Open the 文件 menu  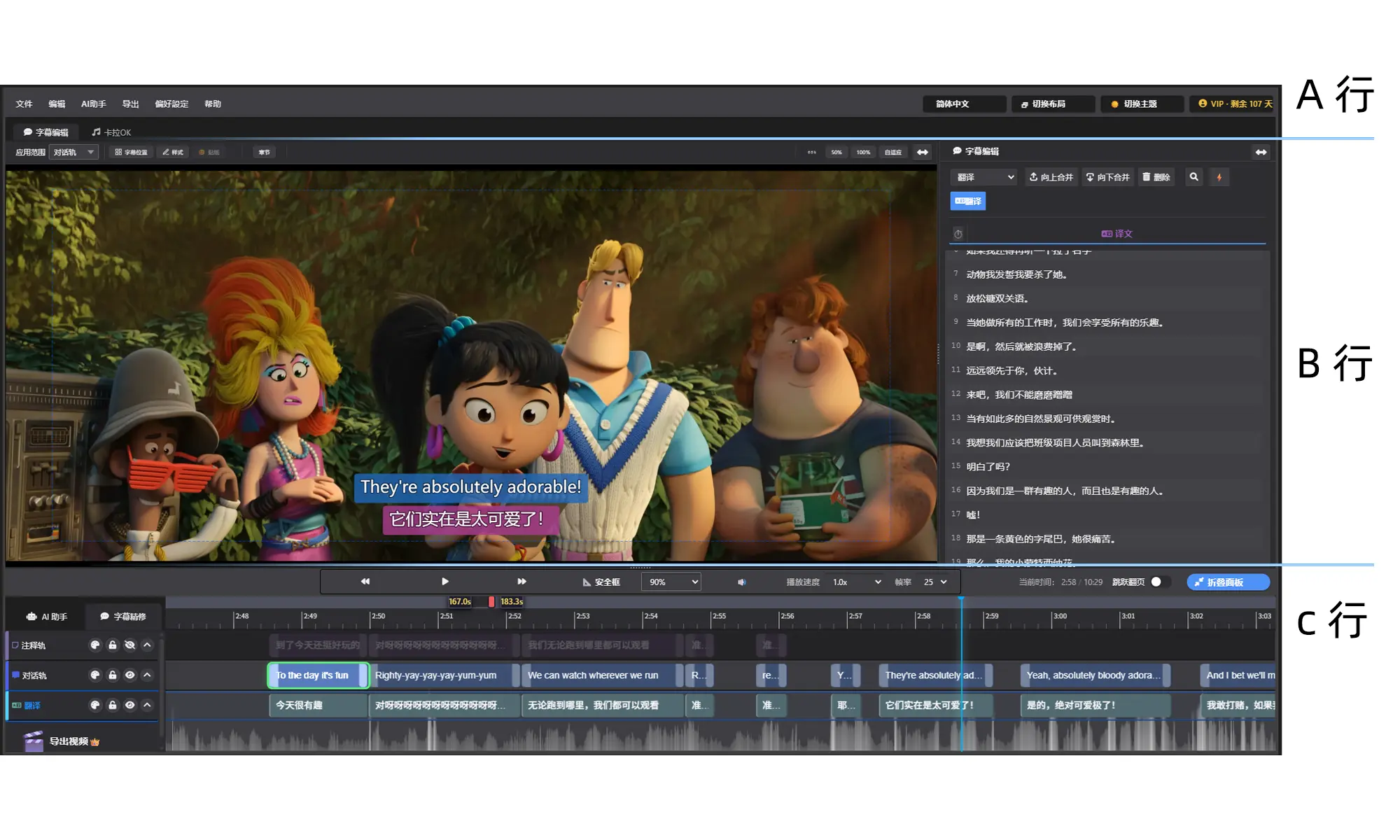point(24,104)
